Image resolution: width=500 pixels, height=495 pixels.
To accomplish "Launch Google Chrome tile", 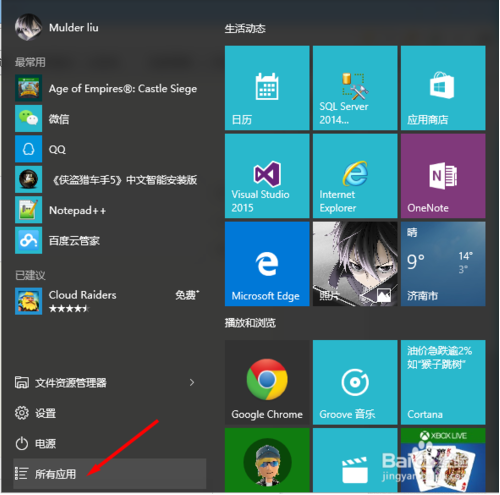I will click(267, 382).
